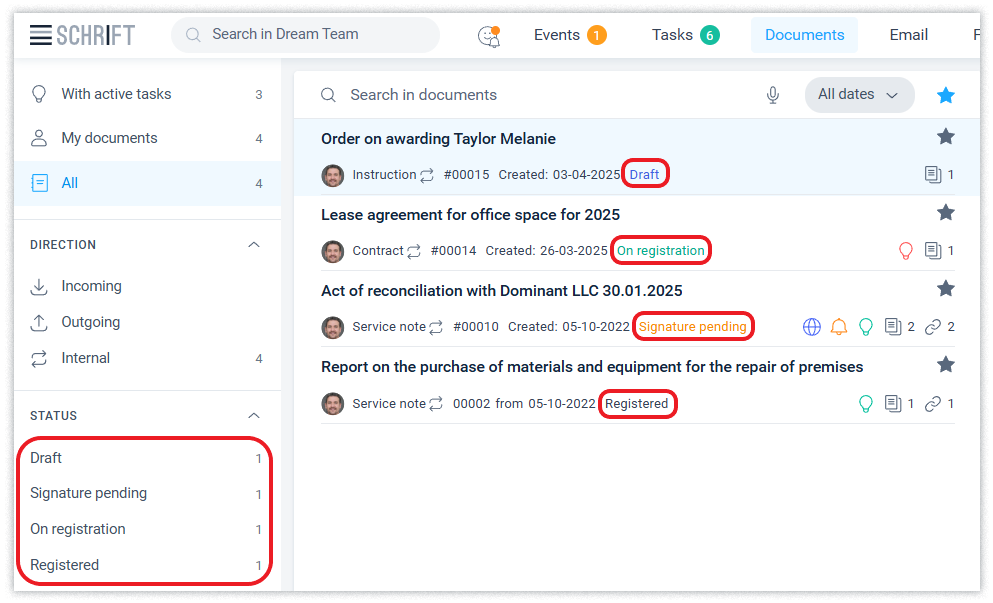Select the Incoming direction filter
993x603 pixels.
point(91,286)
